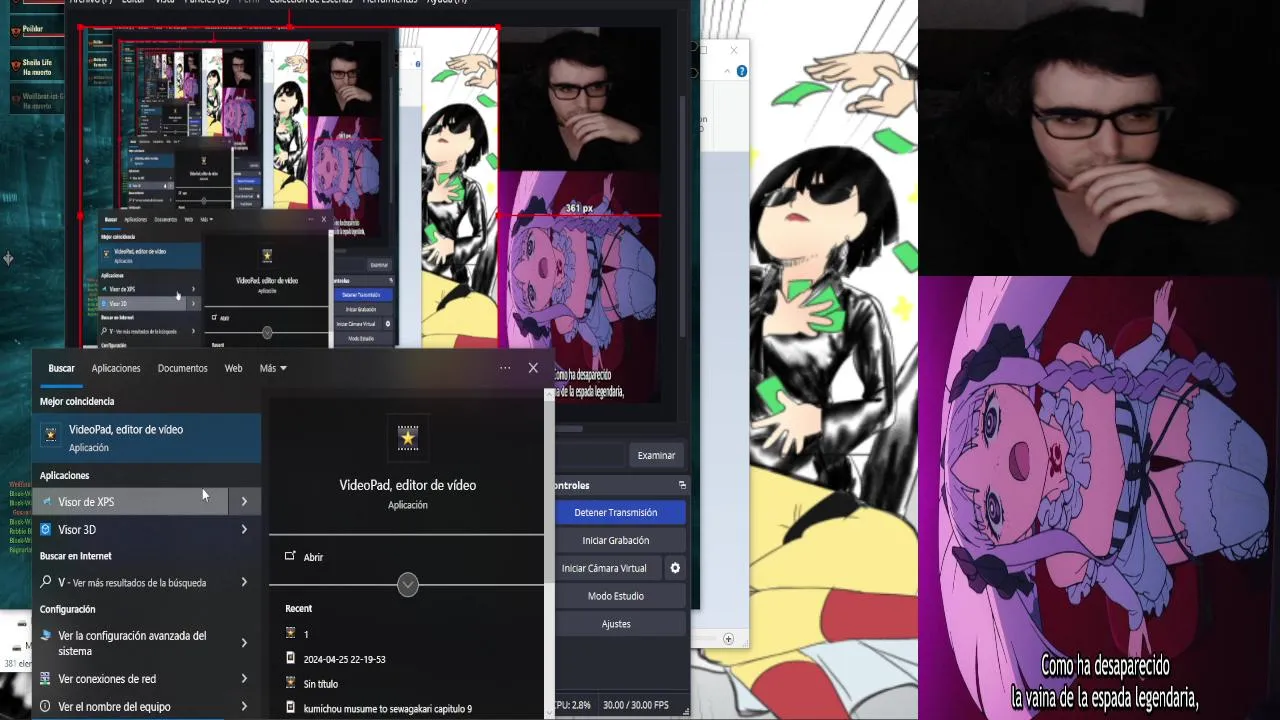Open recent item "Sin título"
1280x720 pixels.
click(320, 684)
